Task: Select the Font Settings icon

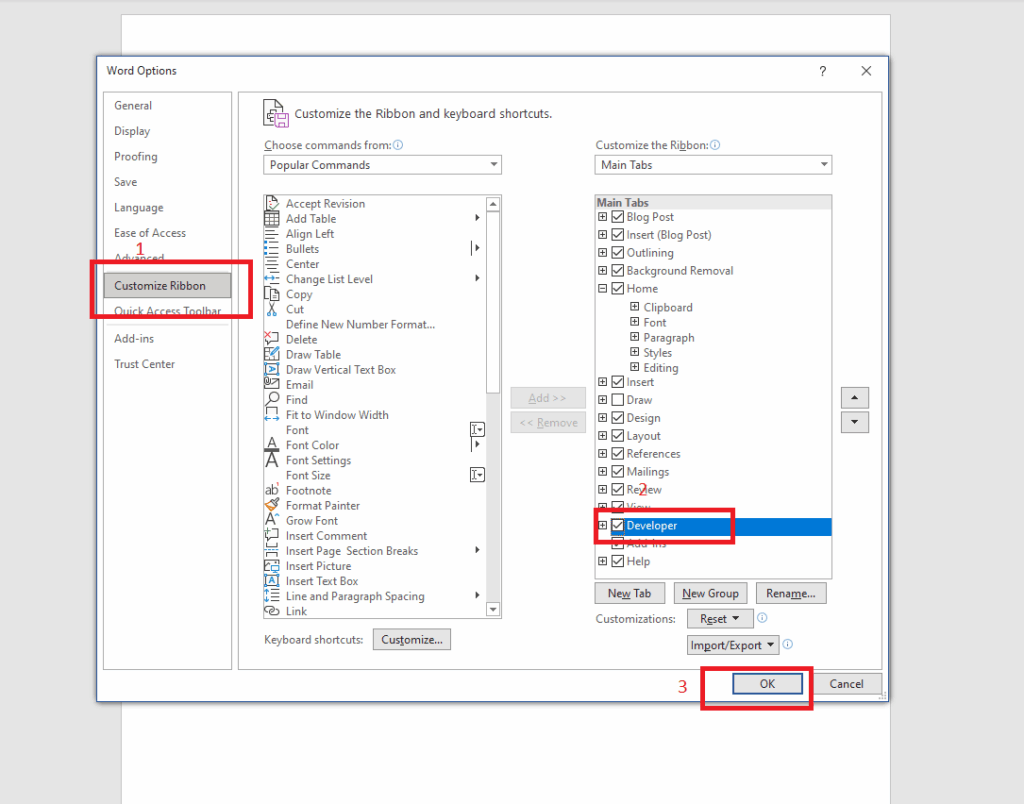Action: (x=272, y=459)
